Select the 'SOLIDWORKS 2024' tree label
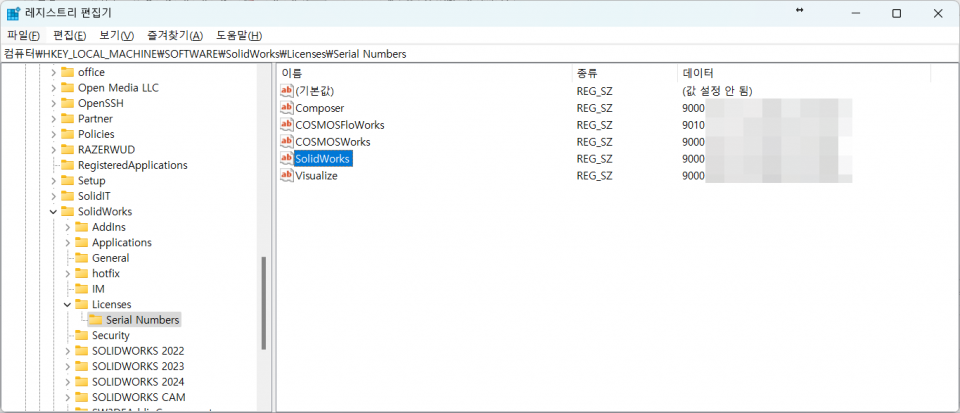Image resolution: width=960 pixels, height=413 pixels. [138, 382]
